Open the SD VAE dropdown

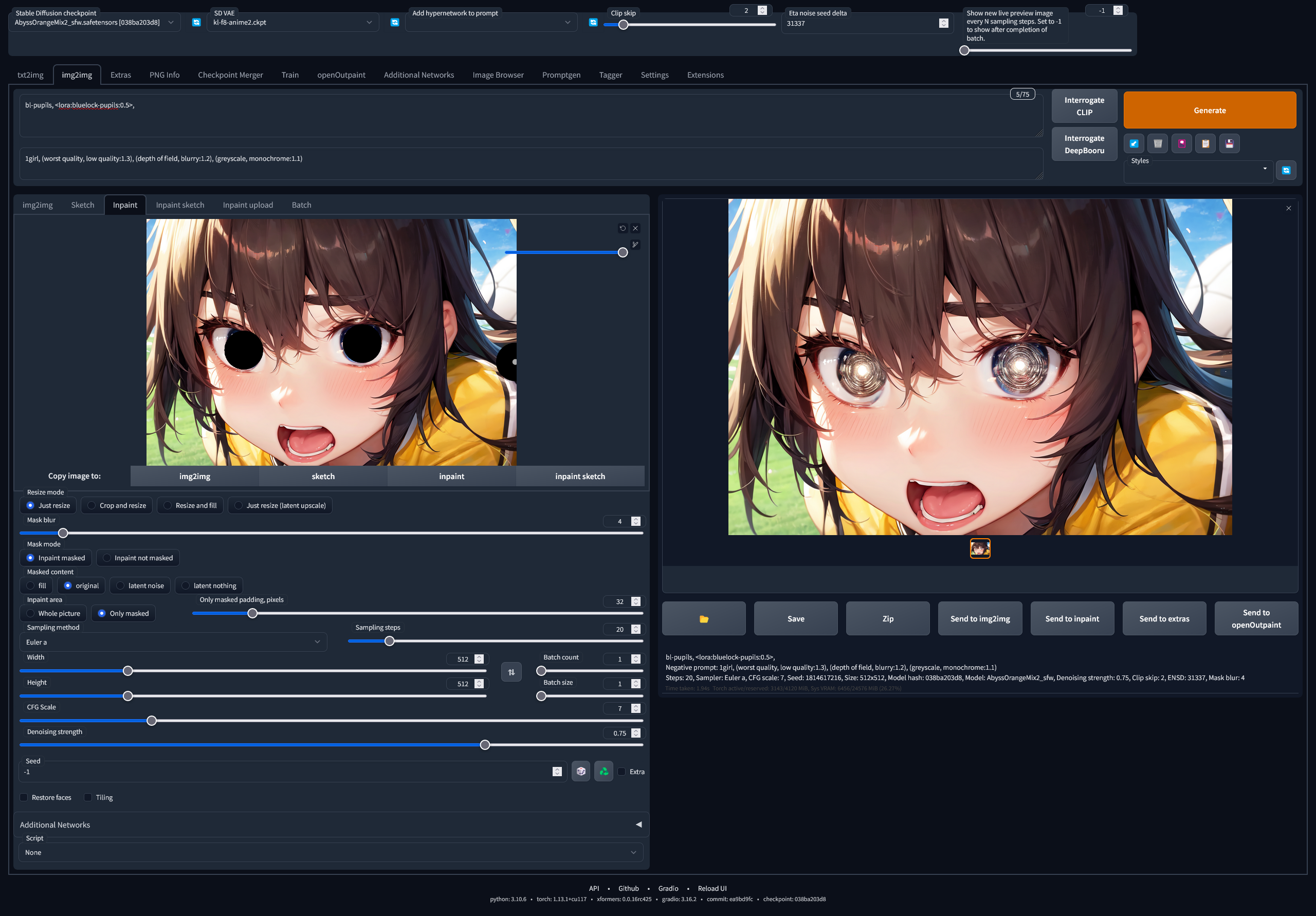[293, 22]
